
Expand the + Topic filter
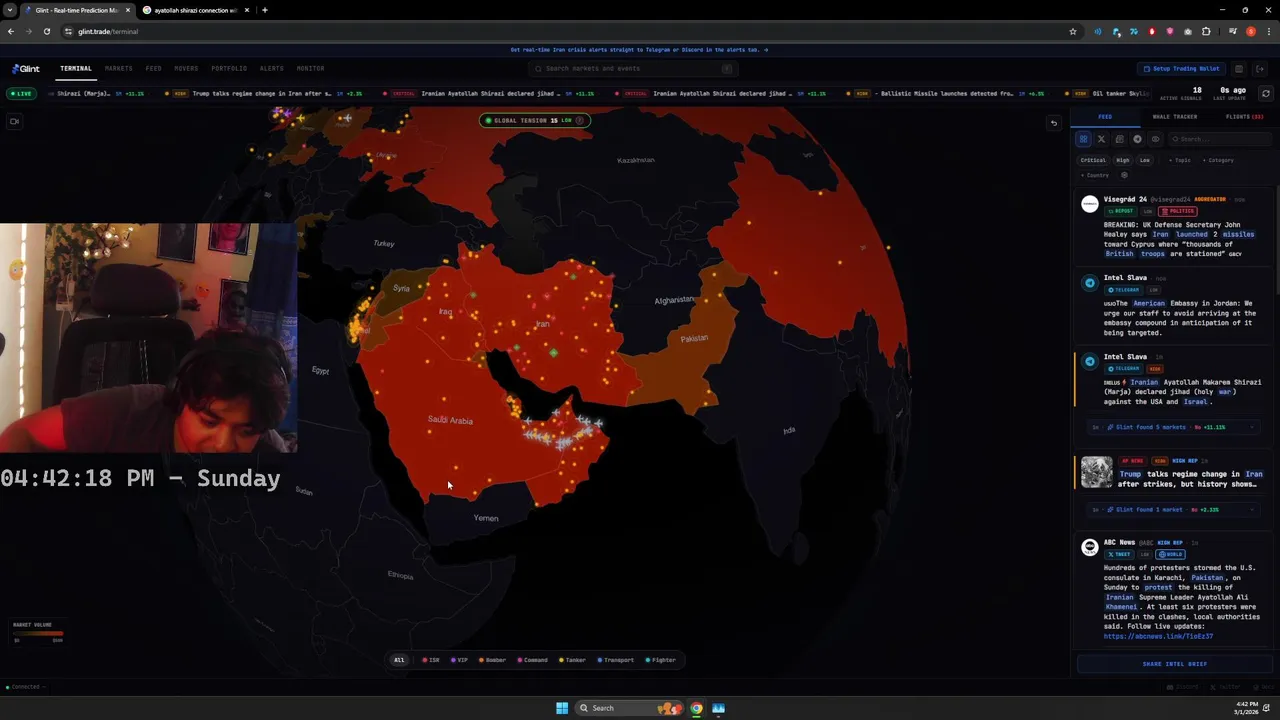pos(1180,160)
